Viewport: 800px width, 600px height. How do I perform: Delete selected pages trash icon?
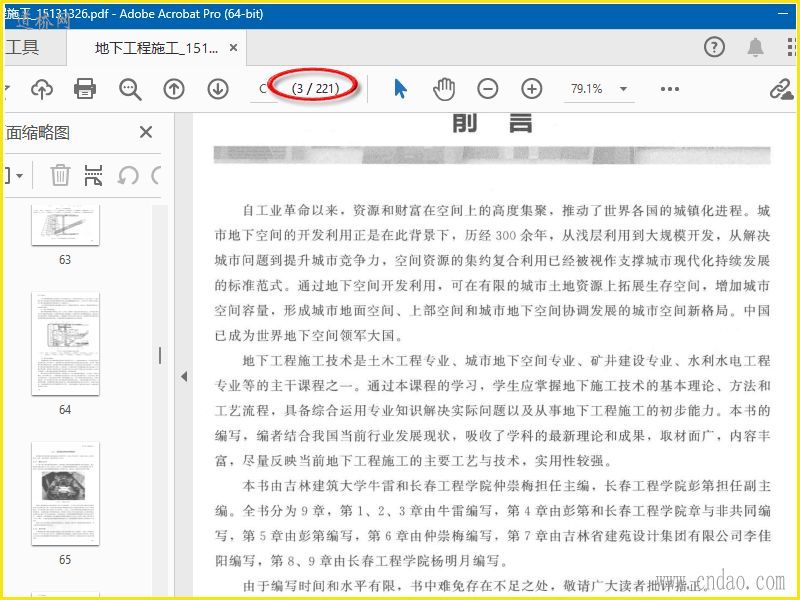coord(60,176)
